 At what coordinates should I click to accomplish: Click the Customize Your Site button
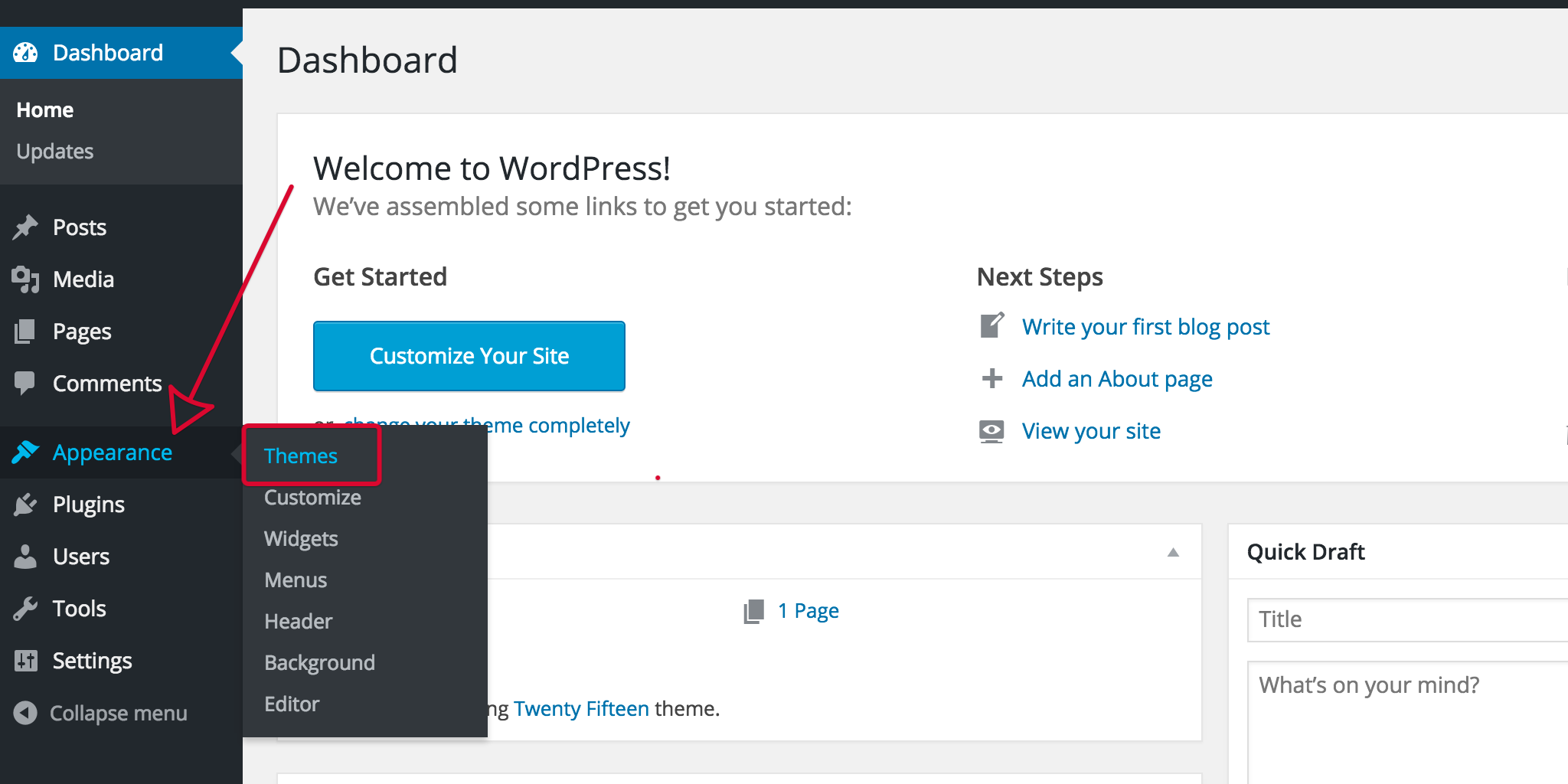tap(469, 356)
